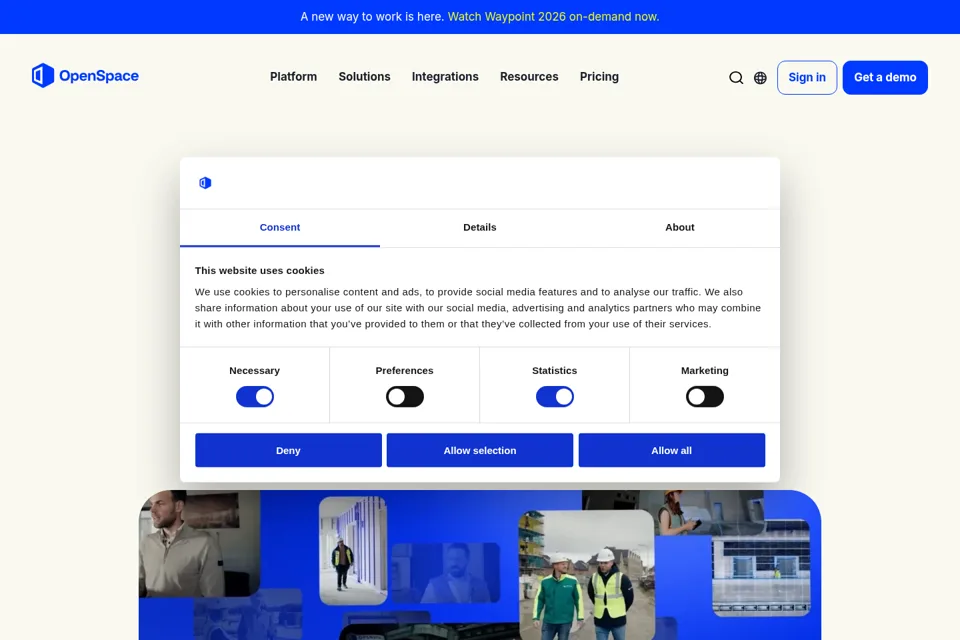Open the globe language selector icon
The height and width of the screenshot is (640, 960).
(760, 78)
